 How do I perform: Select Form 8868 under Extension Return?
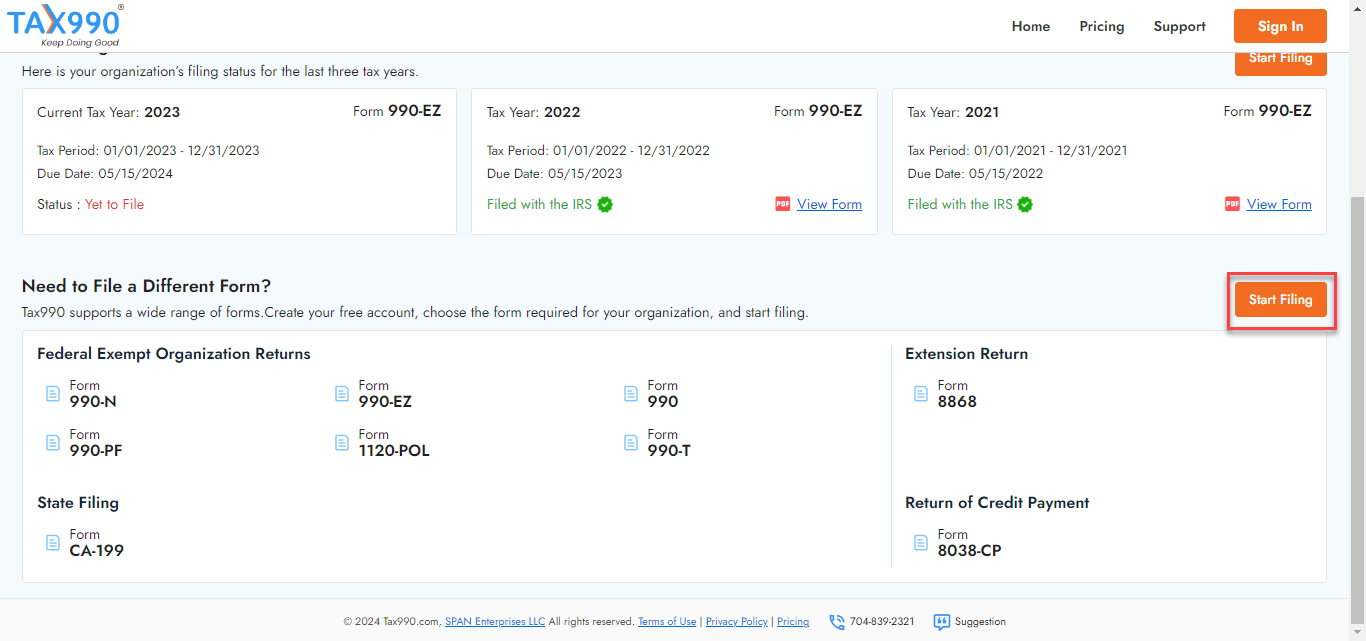[x=957, y=394]
